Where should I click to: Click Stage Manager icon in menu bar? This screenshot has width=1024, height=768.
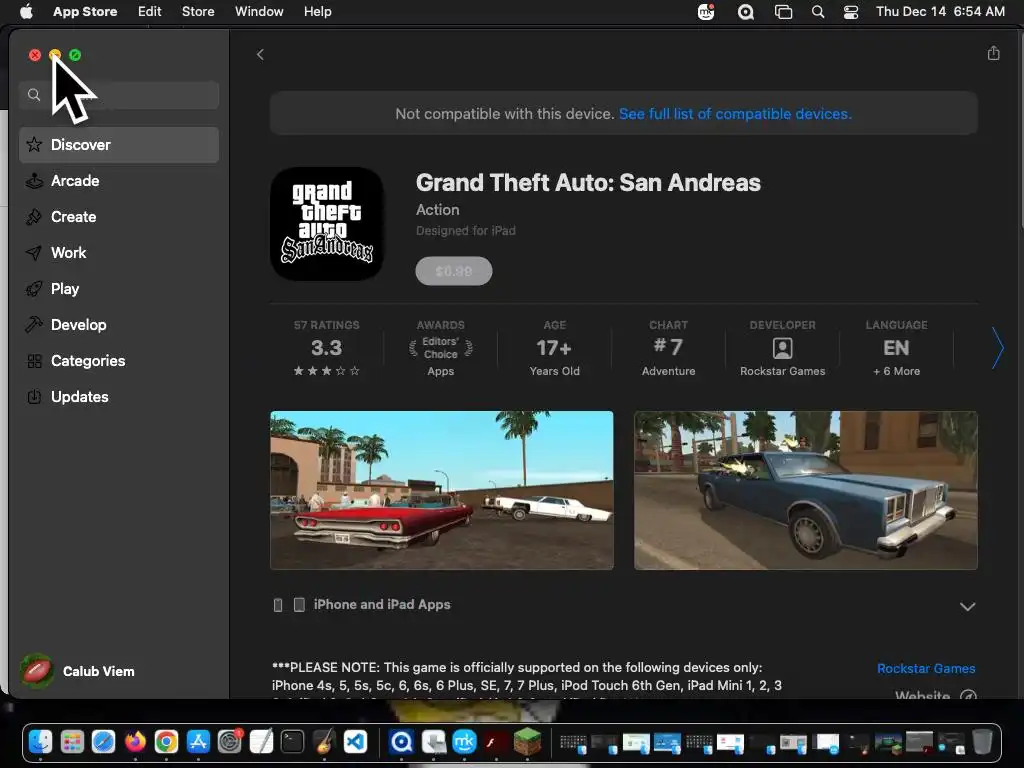pos(783,12)
